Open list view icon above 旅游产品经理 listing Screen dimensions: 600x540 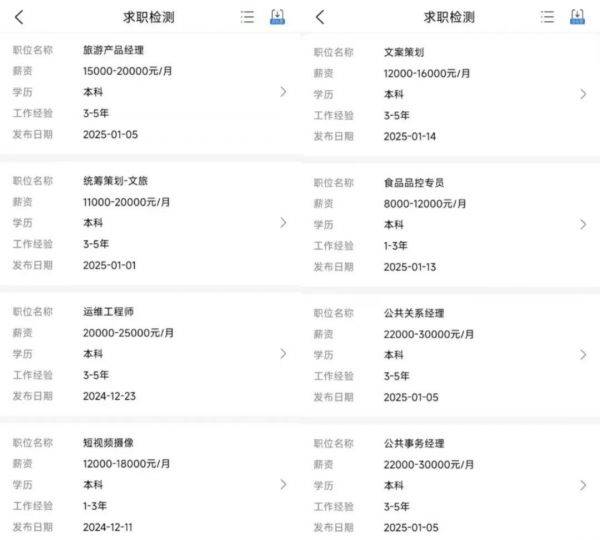click(x=247, y=17)
